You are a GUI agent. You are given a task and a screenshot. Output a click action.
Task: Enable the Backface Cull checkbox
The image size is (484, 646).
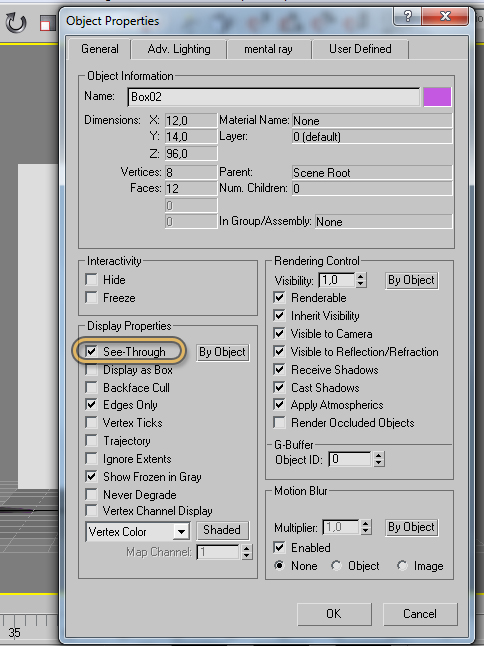[x=91, y=388]
